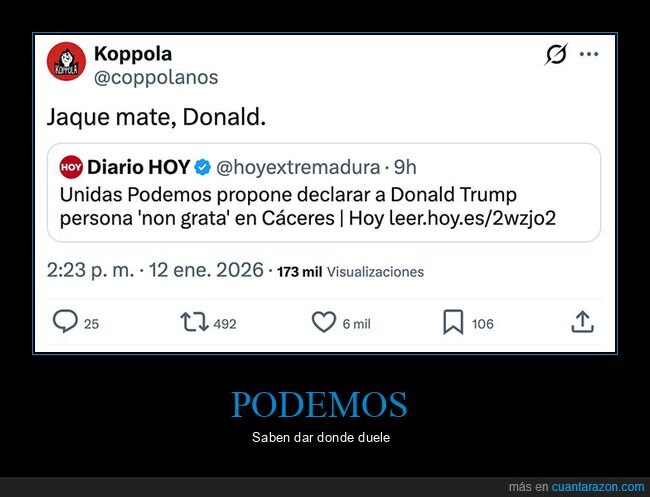Like the tweet with heart icon
The height and width of the screenshot is (497, 650).
pos(324,322)
